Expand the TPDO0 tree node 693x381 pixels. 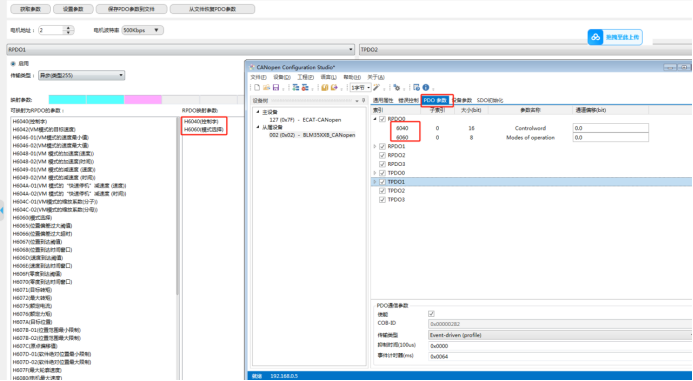(x=375, y=173)
